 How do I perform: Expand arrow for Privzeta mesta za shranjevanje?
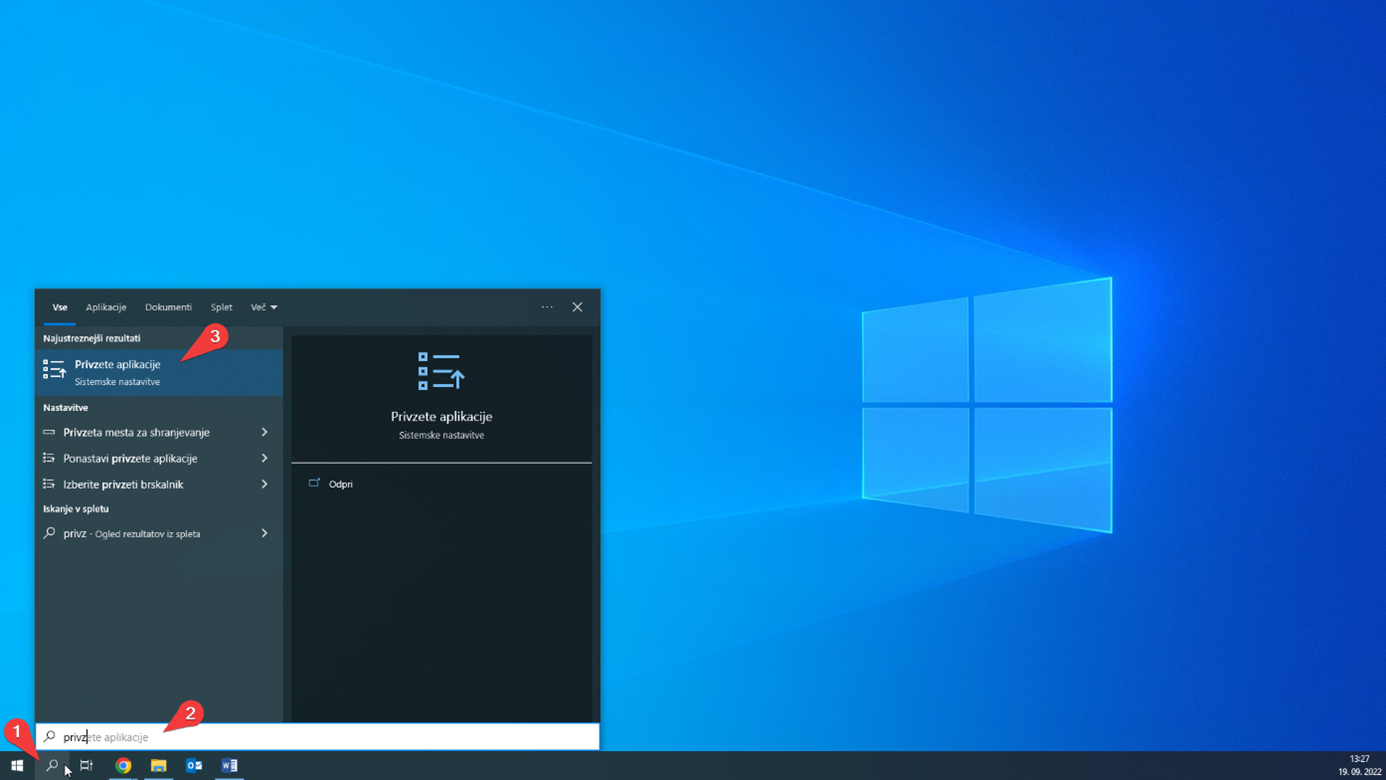coord(264,432)
